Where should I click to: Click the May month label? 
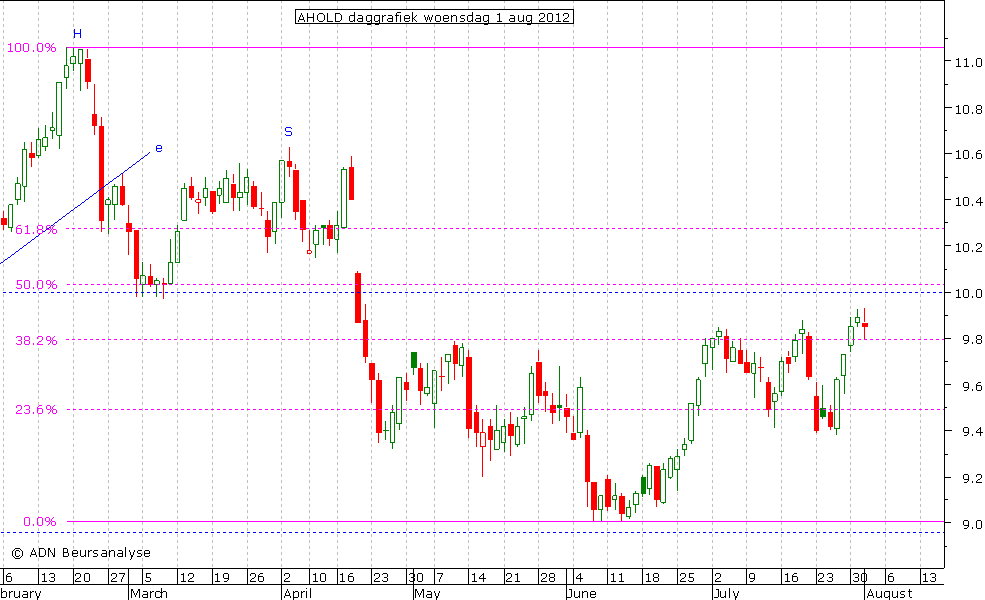[428, 593]
